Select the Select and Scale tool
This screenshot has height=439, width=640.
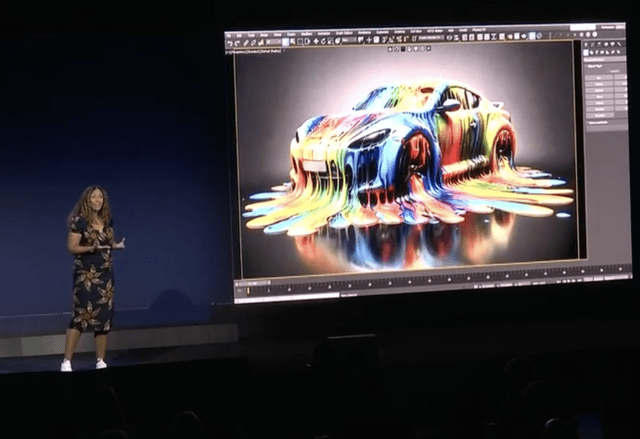click(330, 41)
